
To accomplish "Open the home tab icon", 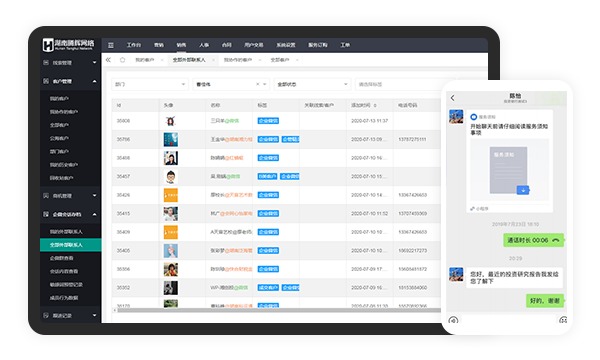I will [122, 60].
